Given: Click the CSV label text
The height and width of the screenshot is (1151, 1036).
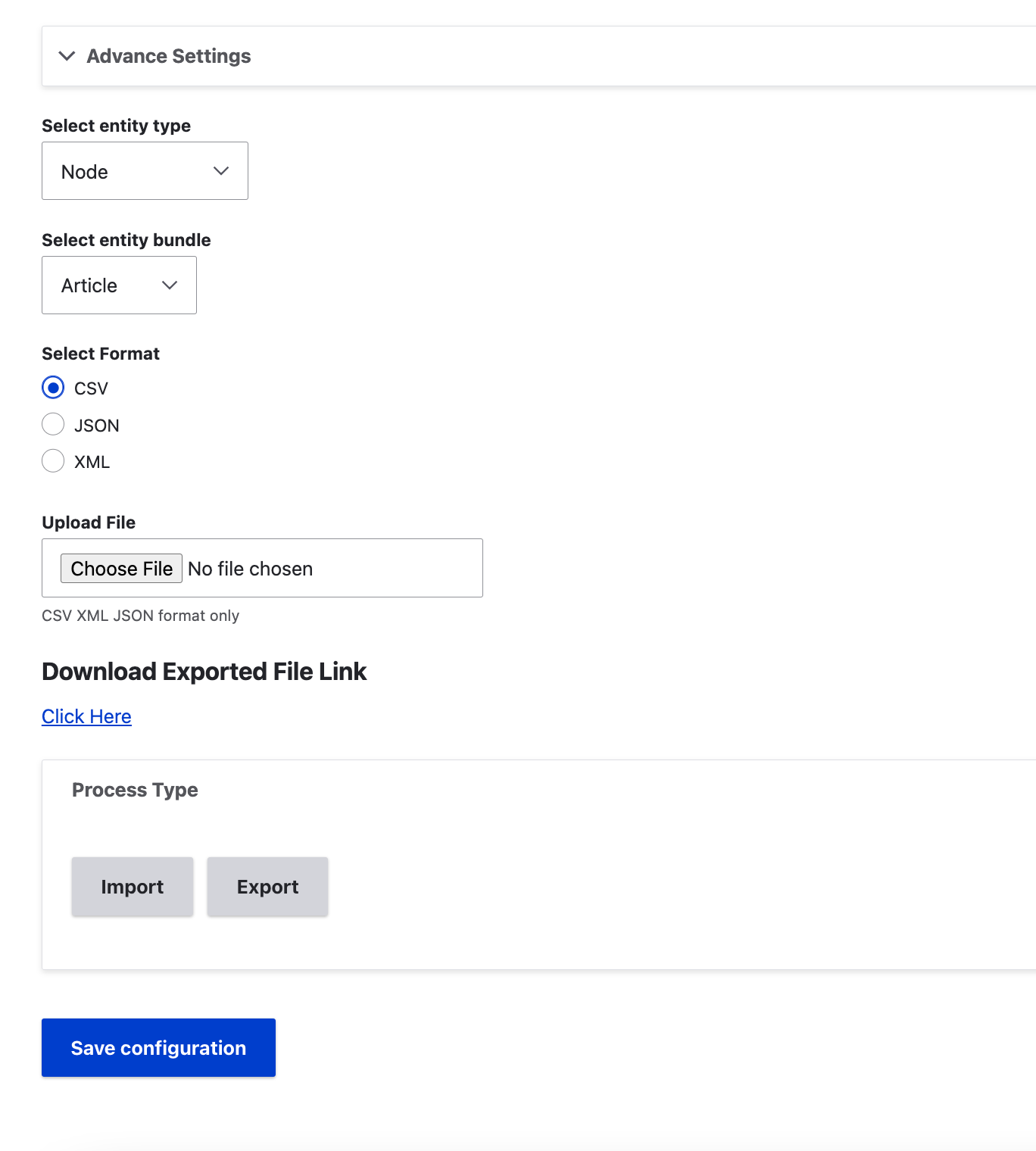Looking at the screenshot, I should tap(91, 388).
